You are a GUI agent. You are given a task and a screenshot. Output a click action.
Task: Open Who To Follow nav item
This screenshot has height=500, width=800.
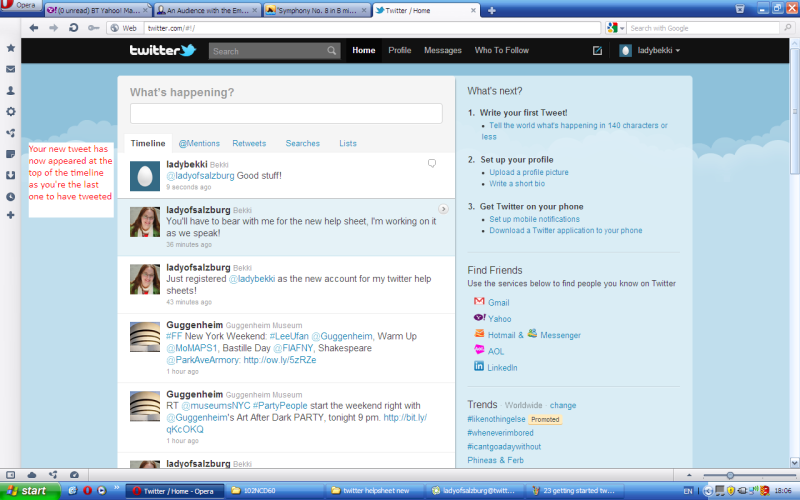(502, 51)
